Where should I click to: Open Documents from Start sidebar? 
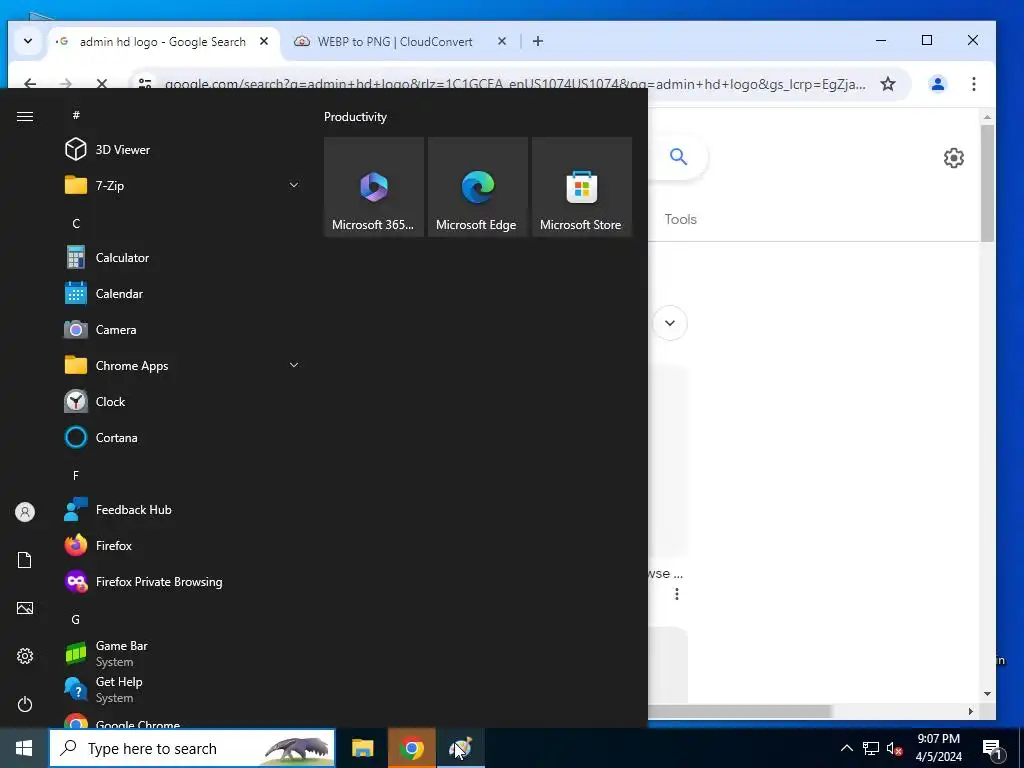pyautogui.click(x=25, y=560)
